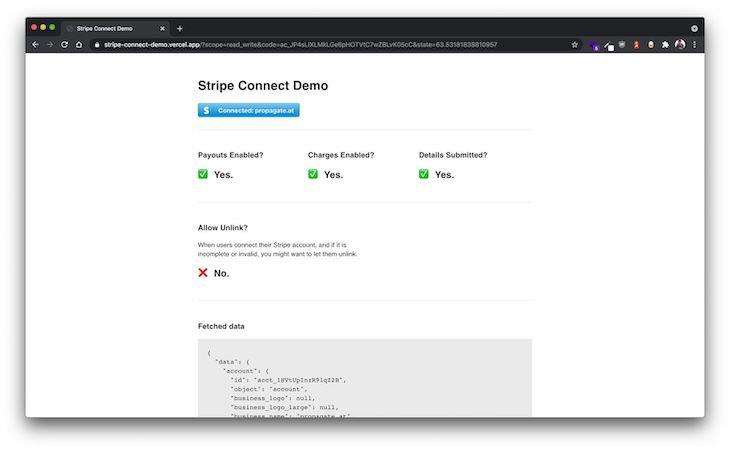Bookmark this page with the star icon
730x451 pixels.
click(575, 45)
